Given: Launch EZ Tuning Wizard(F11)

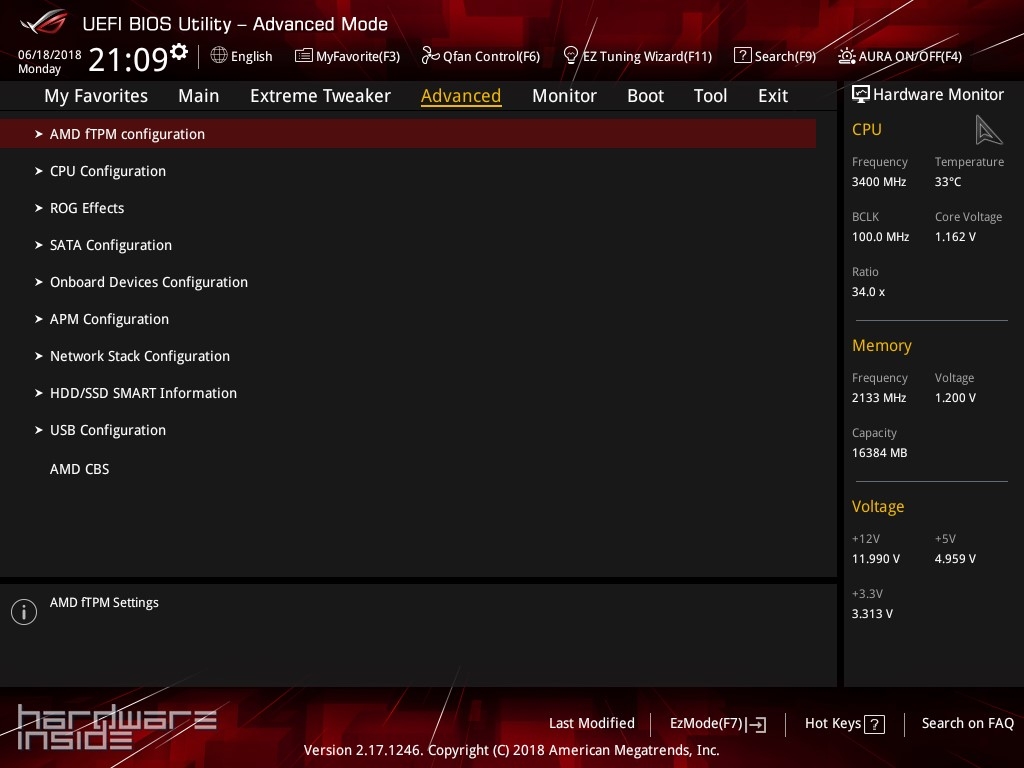Looking at the screenshot, I should [x=637, y=56].
